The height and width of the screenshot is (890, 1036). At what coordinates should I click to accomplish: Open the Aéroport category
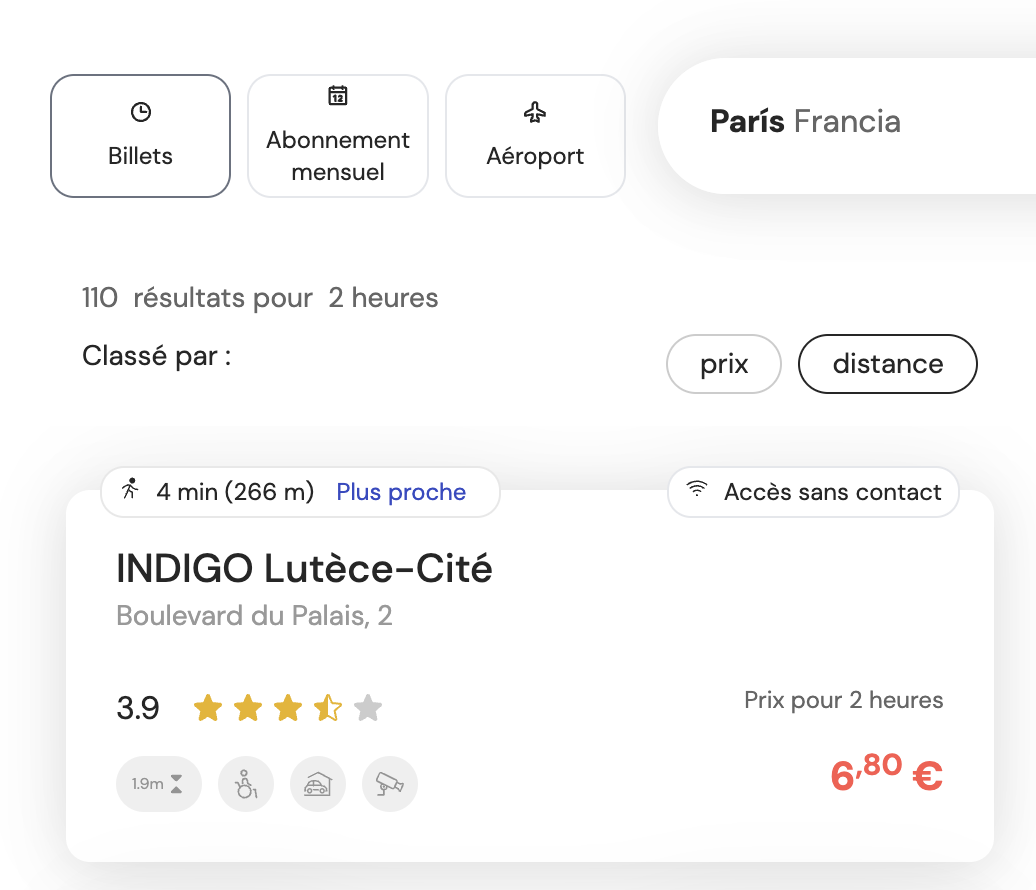[535, 135]
